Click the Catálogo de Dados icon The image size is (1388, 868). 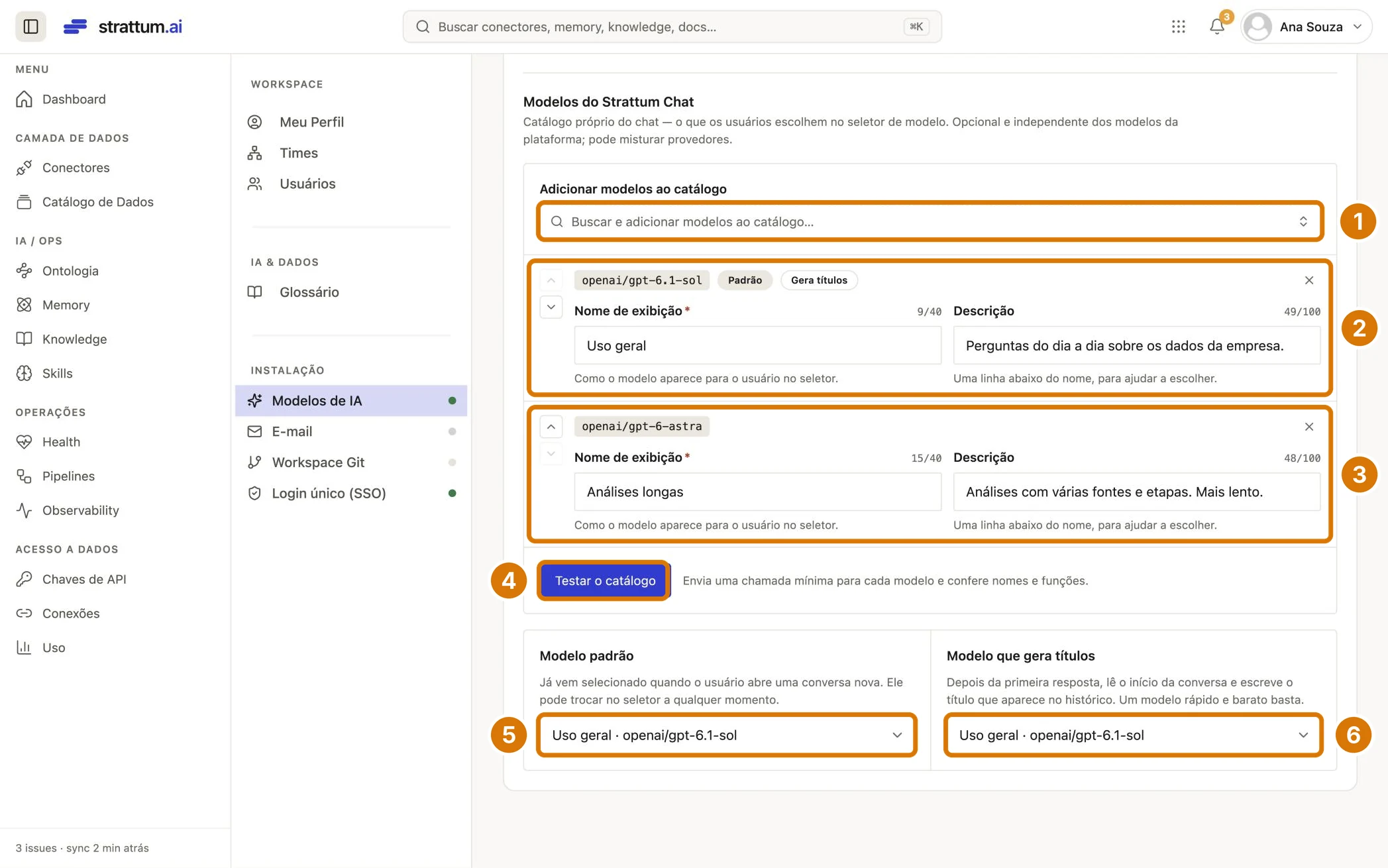point(24,202)
